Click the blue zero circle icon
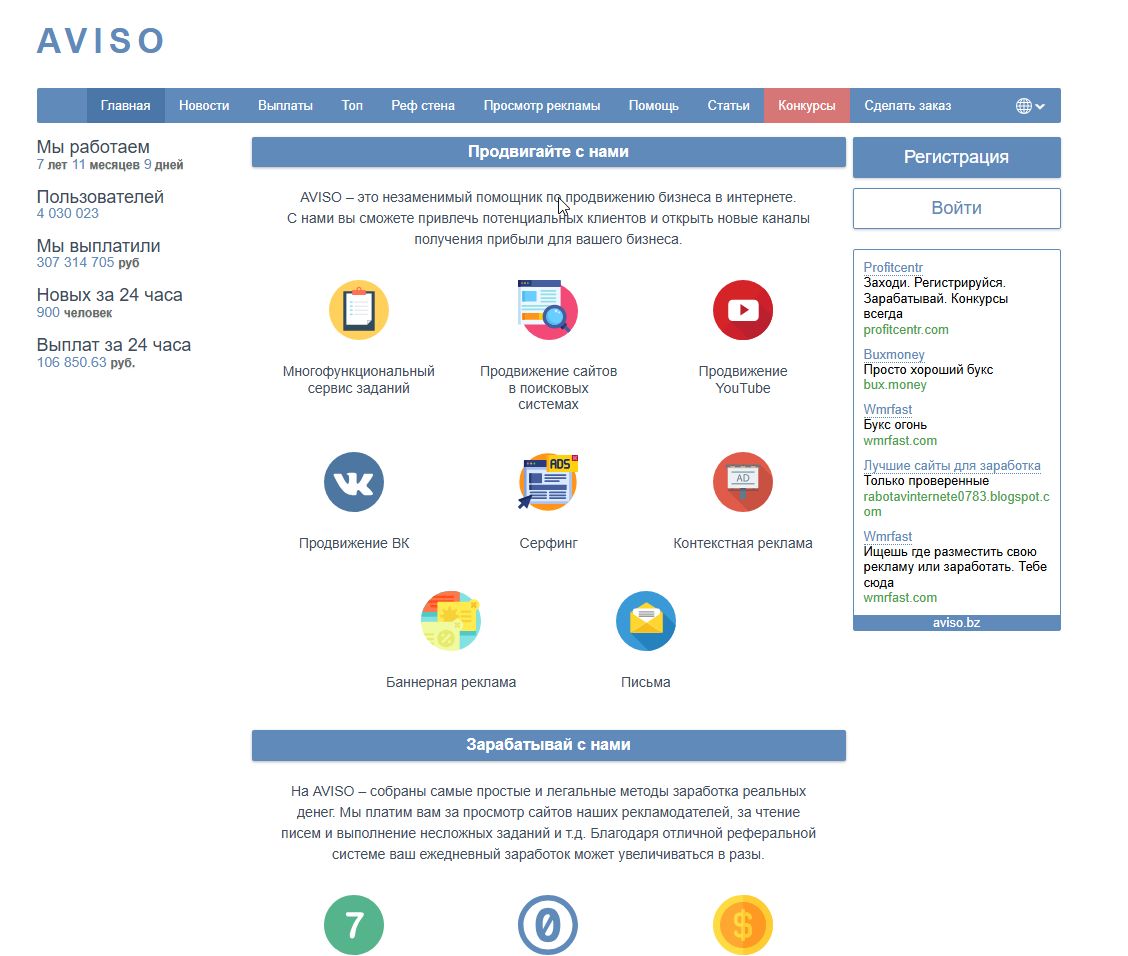This screenshot has height=956, width=1128. (548, 925)
